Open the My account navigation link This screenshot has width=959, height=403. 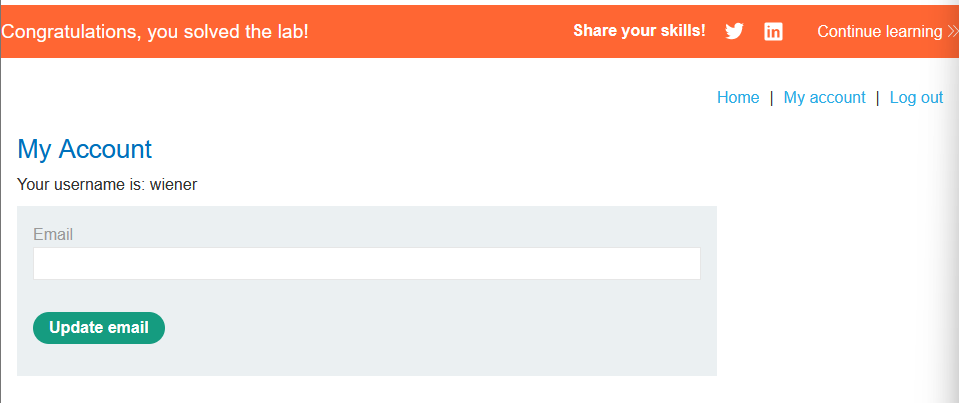(x=824, y=97)
